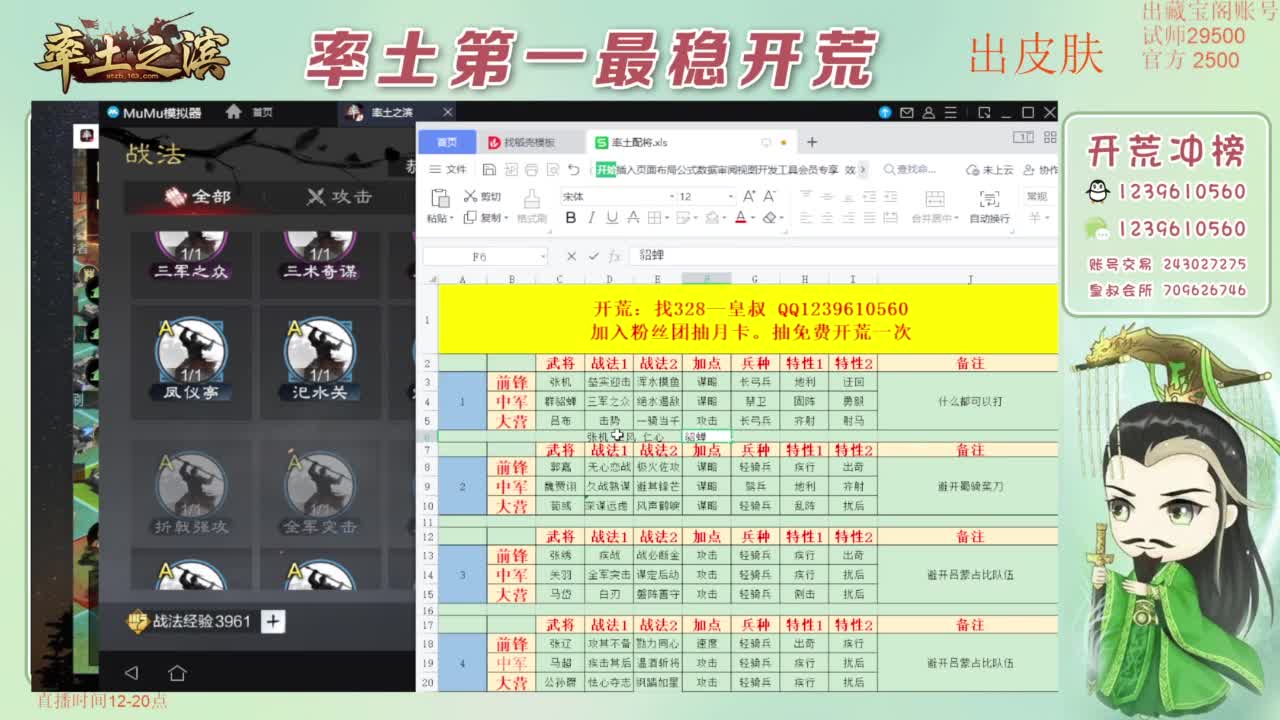Toggle align right in ribbon
1280x720 pixels.
849,218
